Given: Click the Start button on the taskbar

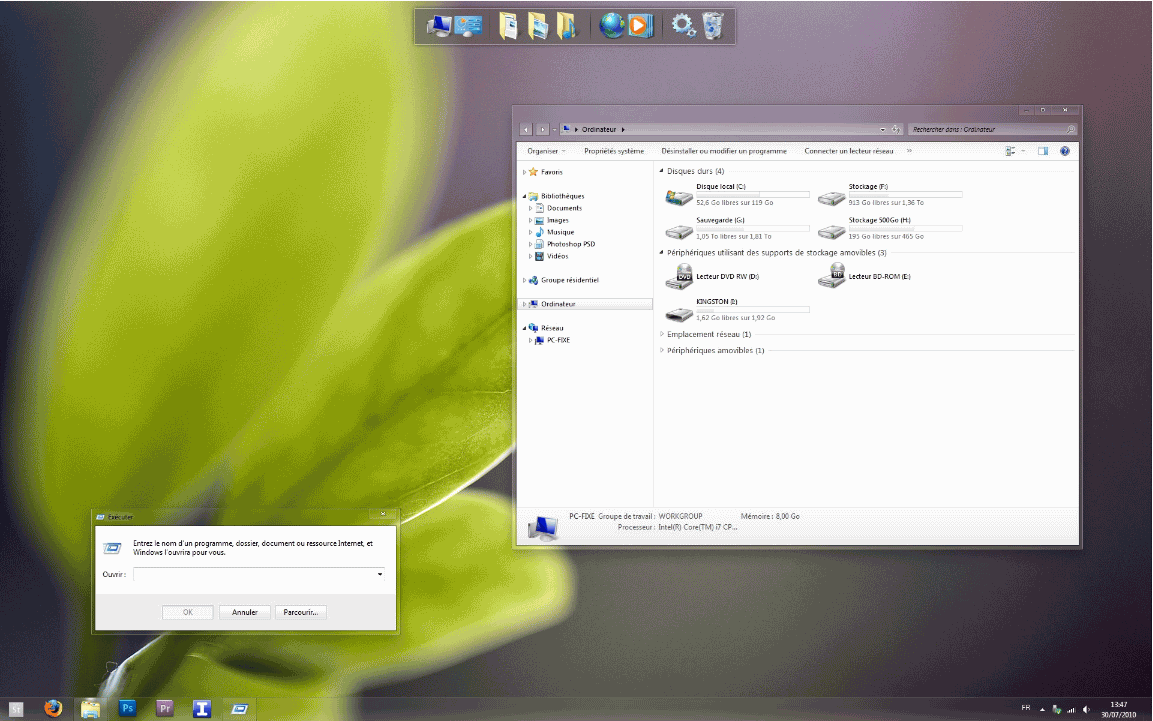Looking at the screenshot, I should pos(16,709).
